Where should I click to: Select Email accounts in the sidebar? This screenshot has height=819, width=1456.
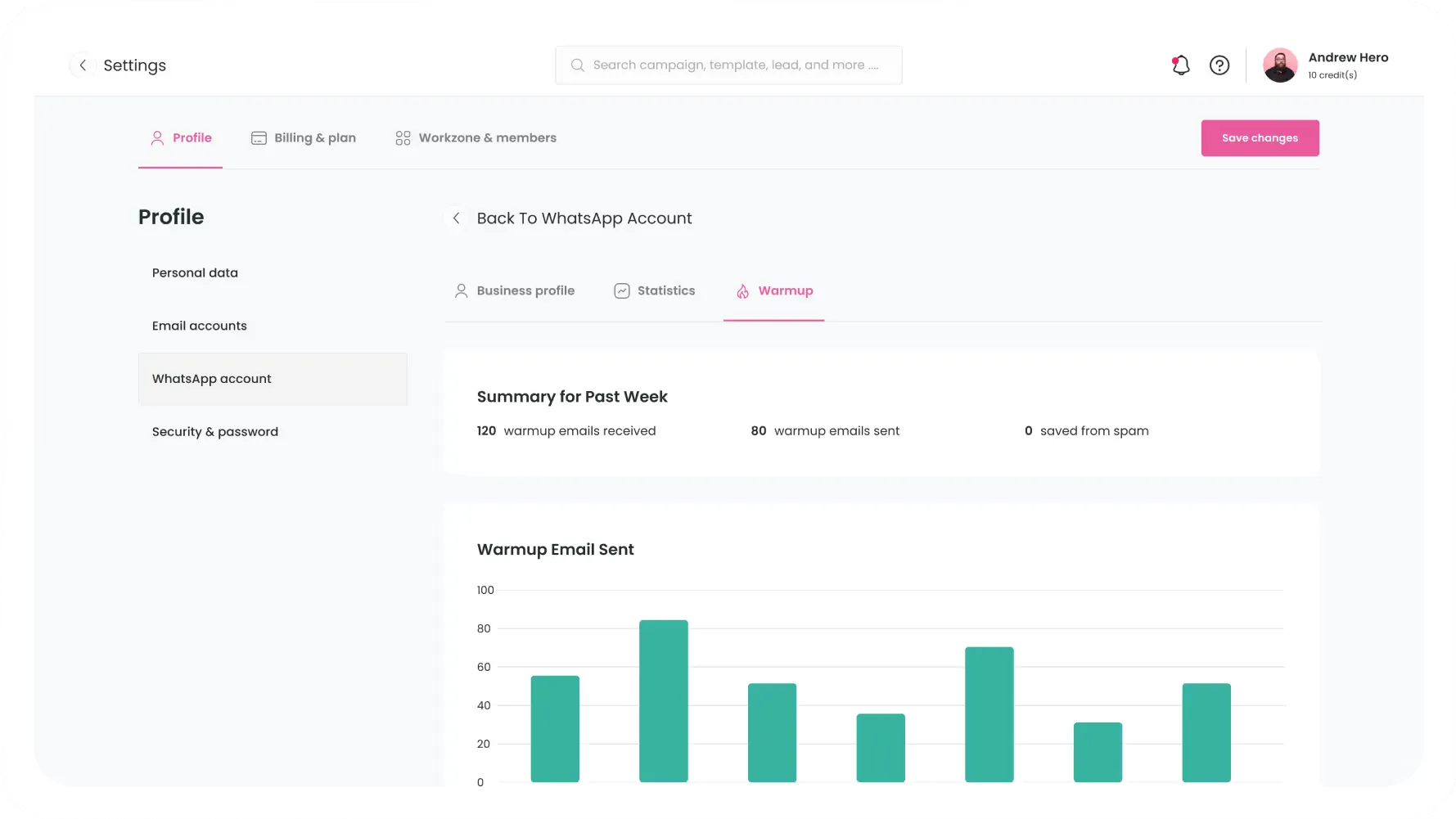199,326
